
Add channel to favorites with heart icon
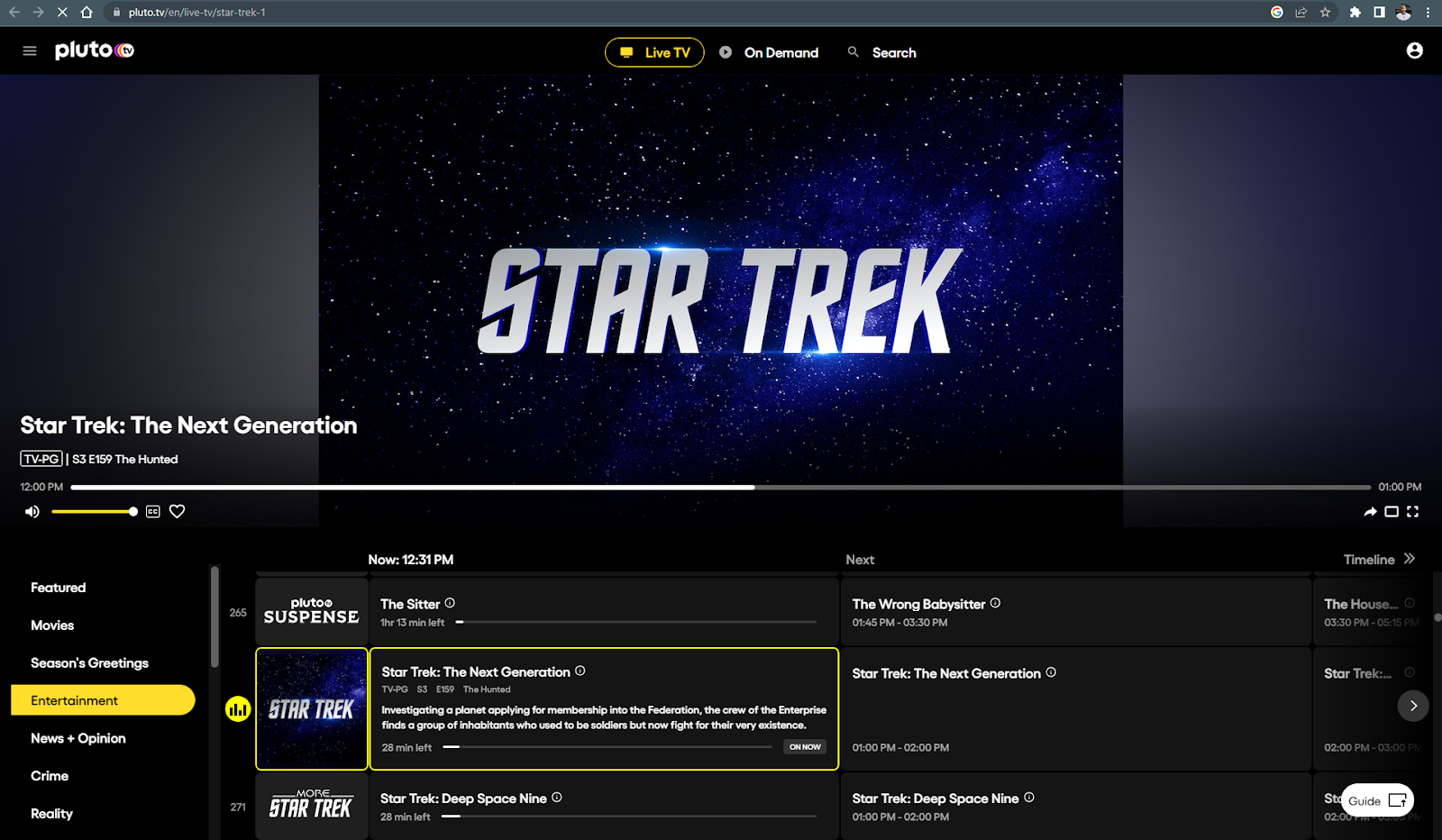[178, 512]
